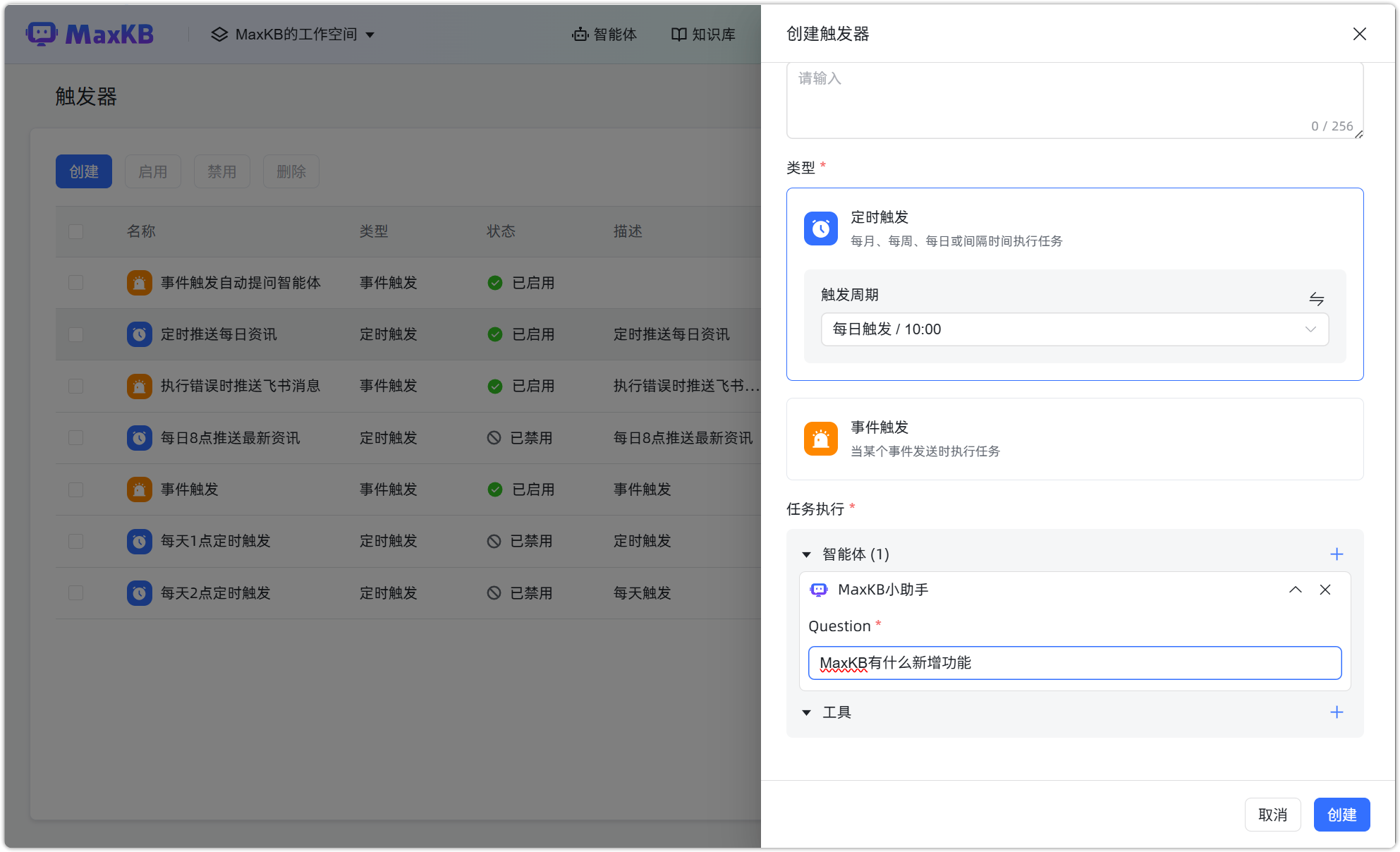Click the MaxKB小助手 robot avatar icon
The width and height of the screenshot is (1400, 852).
[819, 590]
